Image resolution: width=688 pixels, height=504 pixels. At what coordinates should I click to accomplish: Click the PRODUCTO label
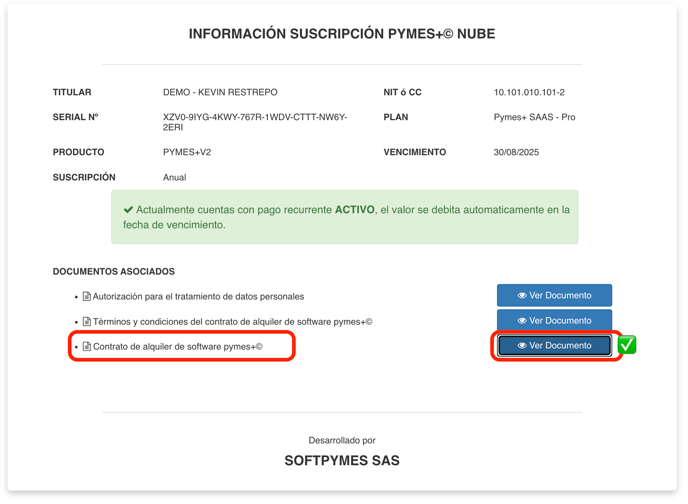(x=79, y=152)
